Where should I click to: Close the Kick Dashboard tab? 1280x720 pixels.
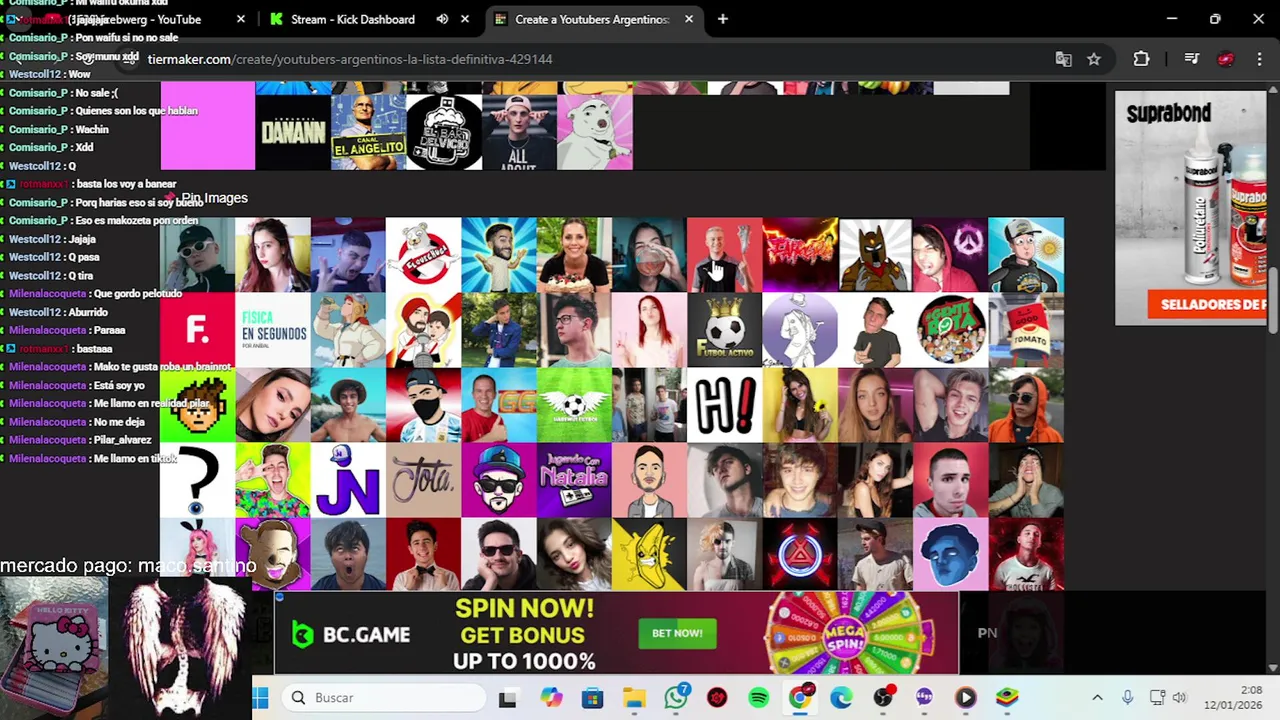465,19
